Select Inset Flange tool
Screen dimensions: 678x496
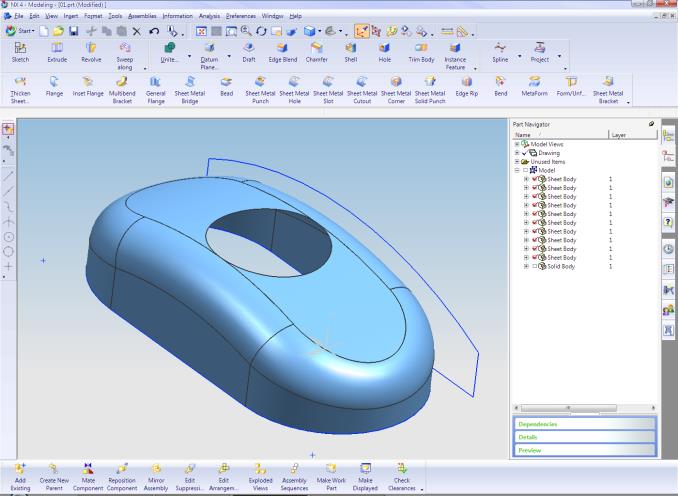click(88, 86)
